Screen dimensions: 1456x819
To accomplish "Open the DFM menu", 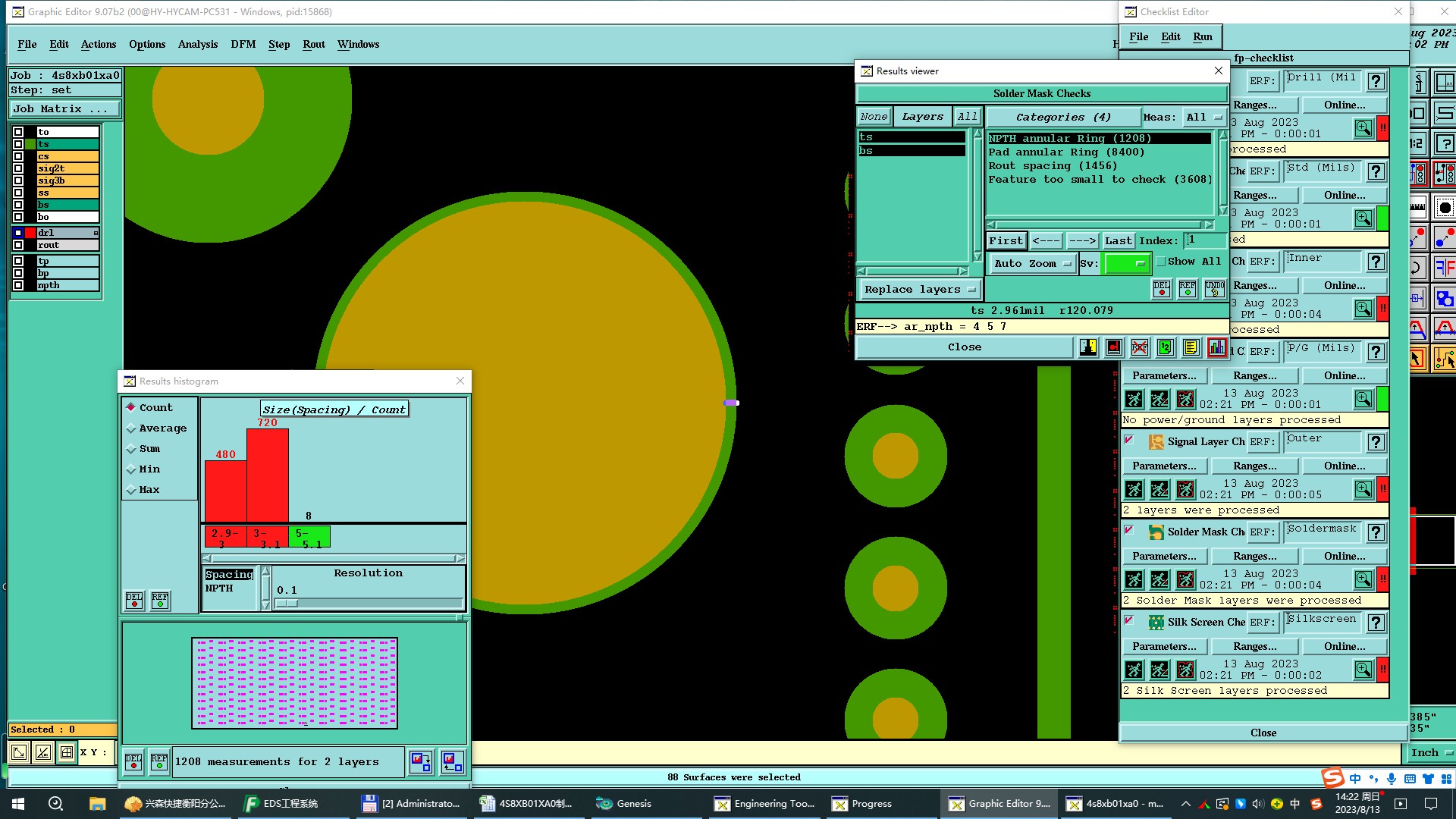I will coord(243,44).
